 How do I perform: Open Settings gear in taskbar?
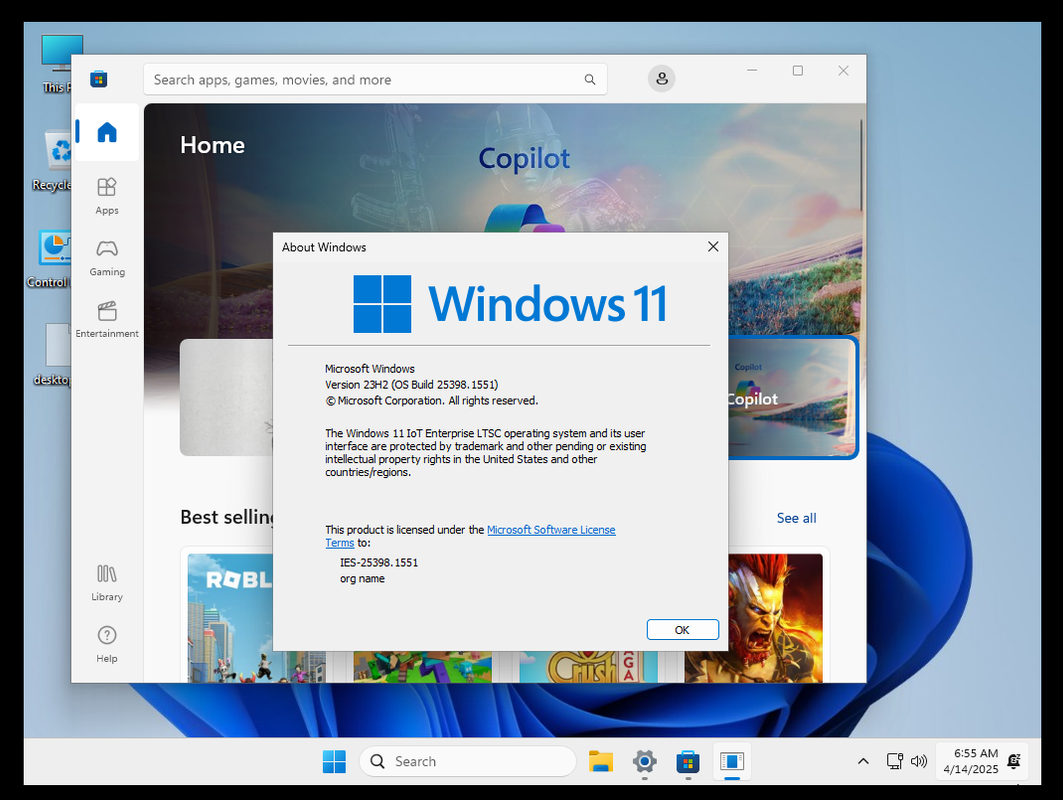644,761
